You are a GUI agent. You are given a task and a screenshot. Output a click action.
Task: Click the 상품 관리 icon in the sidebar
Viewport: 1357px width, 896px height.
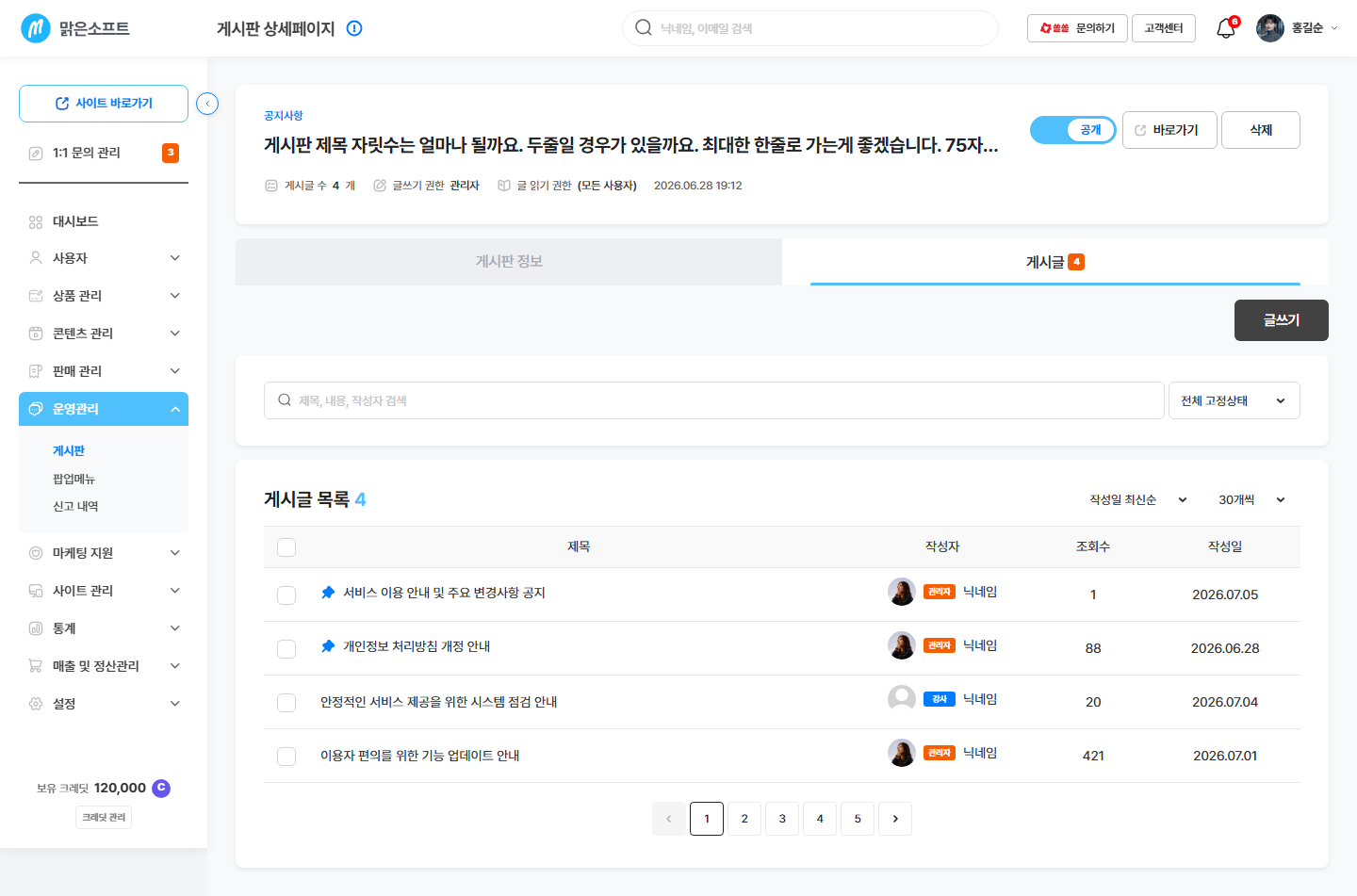[x=36, y=296]
